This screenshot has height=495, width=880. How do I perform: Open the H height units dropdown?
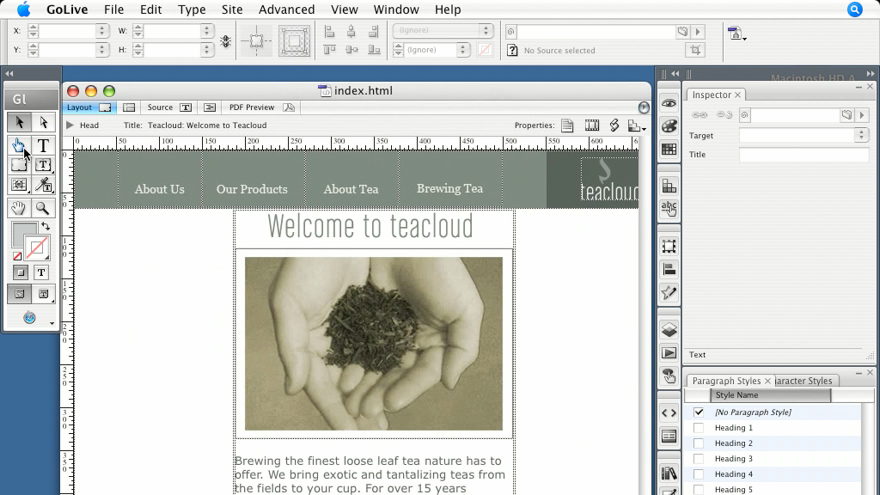pyautogui.click(x=207, y=50)
